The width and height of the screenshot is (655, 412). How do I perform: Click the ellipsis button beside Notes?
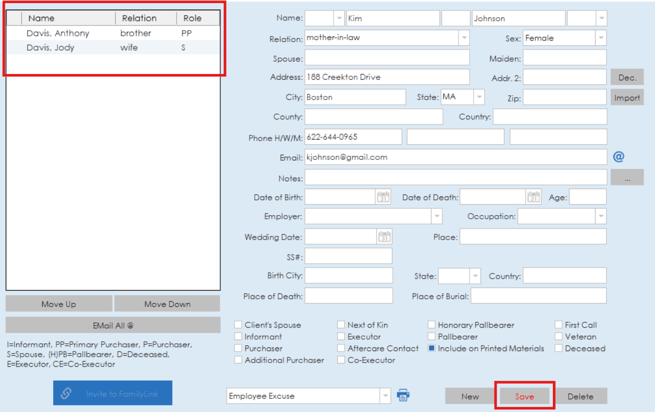click(x=626, y=177)
